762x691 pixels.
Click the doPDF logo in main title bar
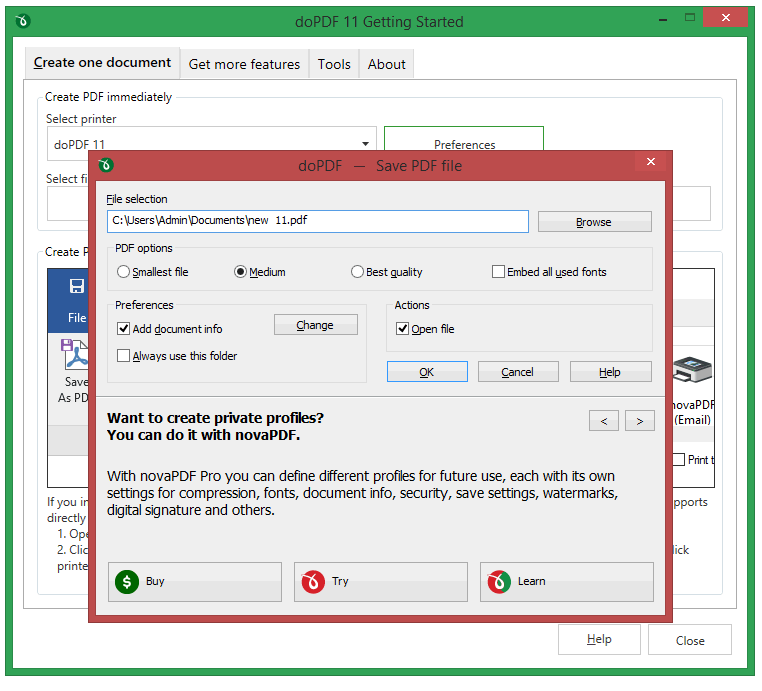click(x=22, y=21)
